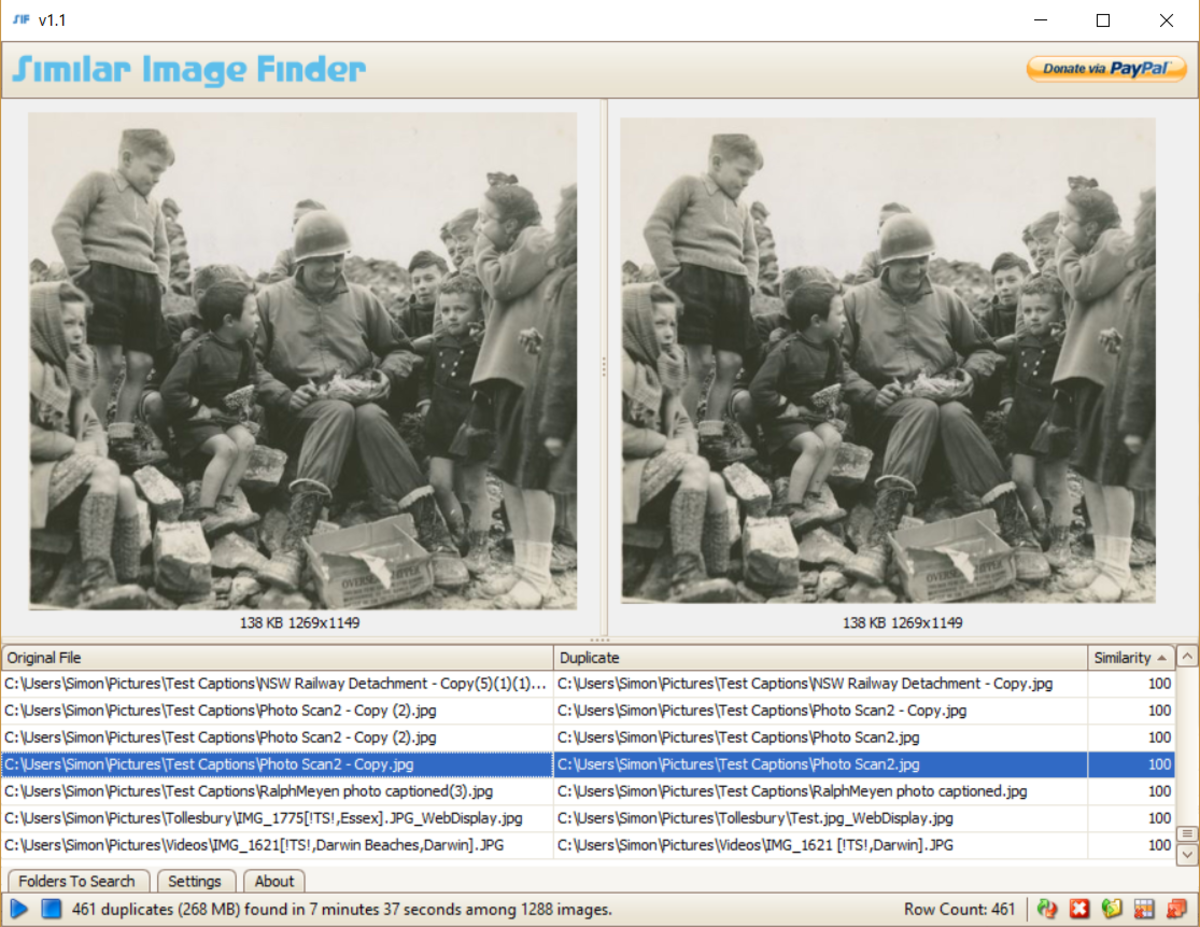This screenshot has width=1200, height=927.
Task: Start a new duplicate search with the play icon
Action: (x=20, y=908)
